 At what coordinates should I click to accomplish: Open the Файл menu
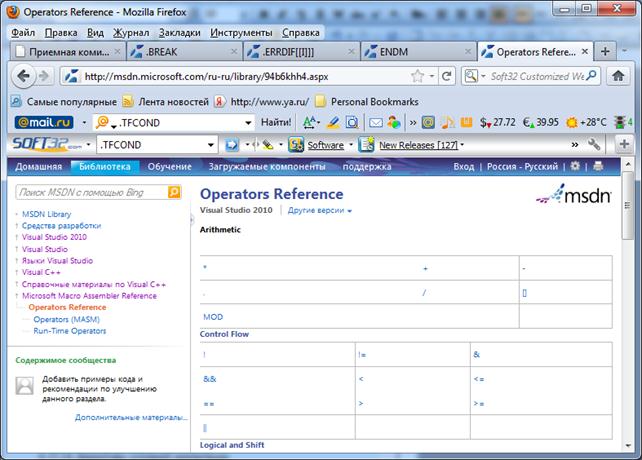[x=23, y=33]
